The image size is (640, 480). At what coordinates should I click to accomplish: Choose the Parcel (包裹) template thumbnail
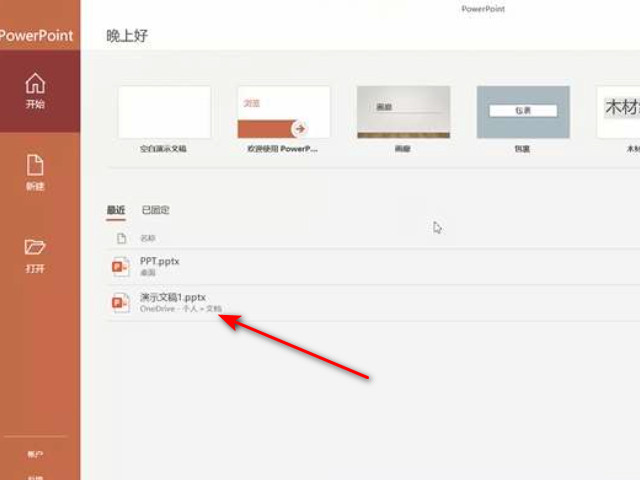click(x=523, y=112)
